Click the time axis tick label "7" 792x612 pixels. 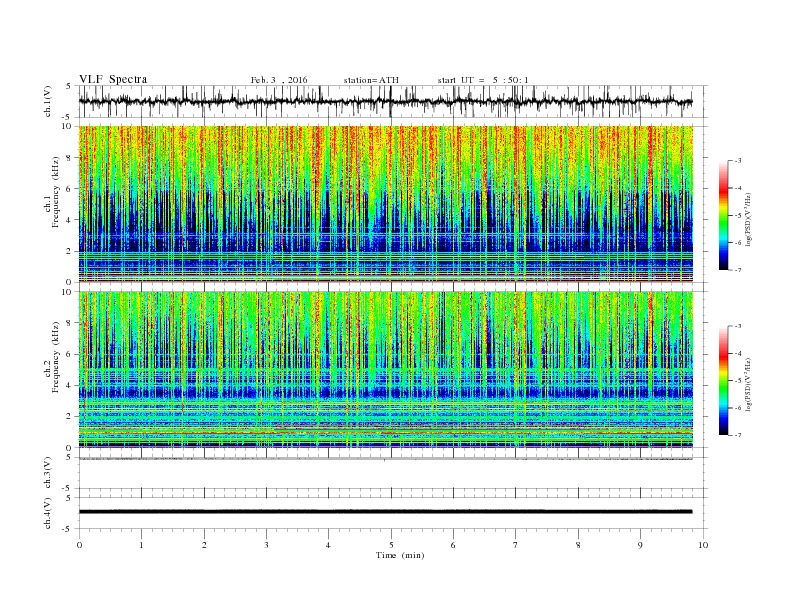pyautogui.click(x=516, y=545)
